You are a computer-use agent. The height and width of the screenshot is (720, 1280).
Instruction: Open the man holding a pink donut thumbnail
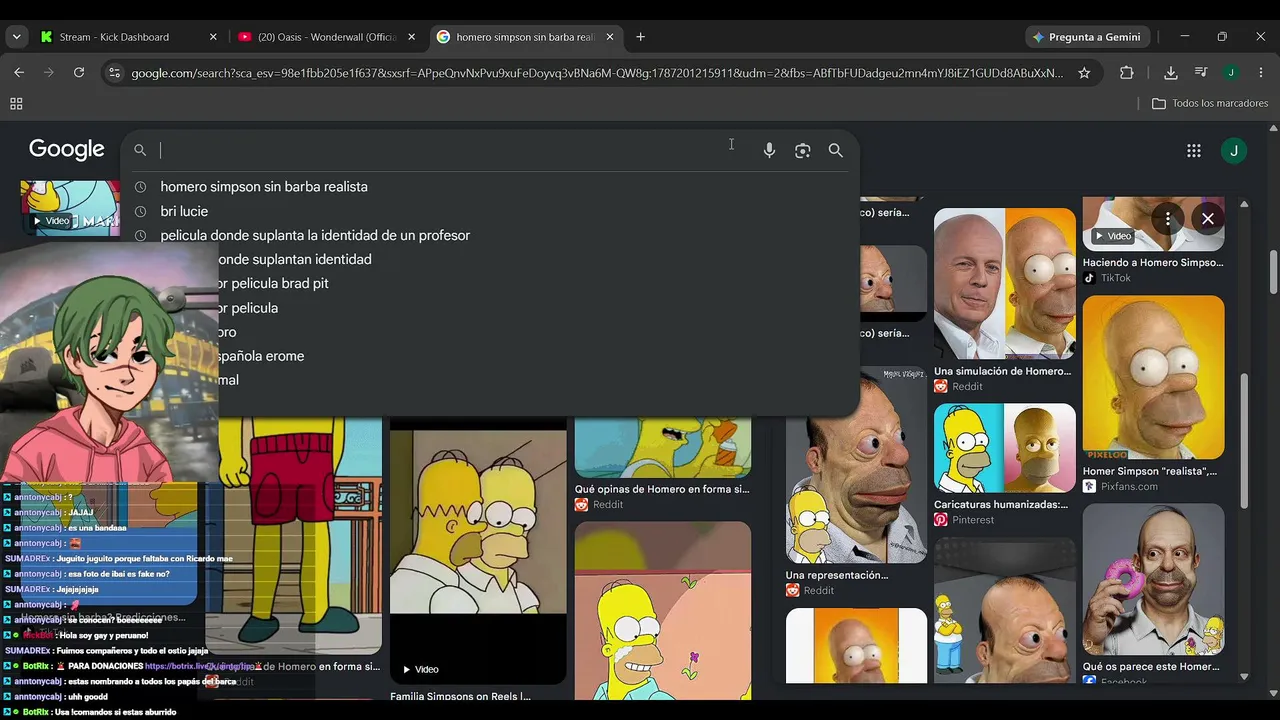(x=1153, y=579)
